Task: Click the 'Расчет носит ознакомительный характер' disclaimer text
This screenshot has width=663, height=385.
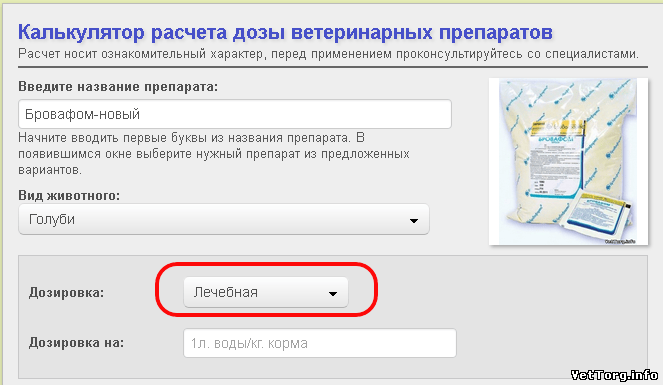Action: pyautogui.click(x=328, y=54)
